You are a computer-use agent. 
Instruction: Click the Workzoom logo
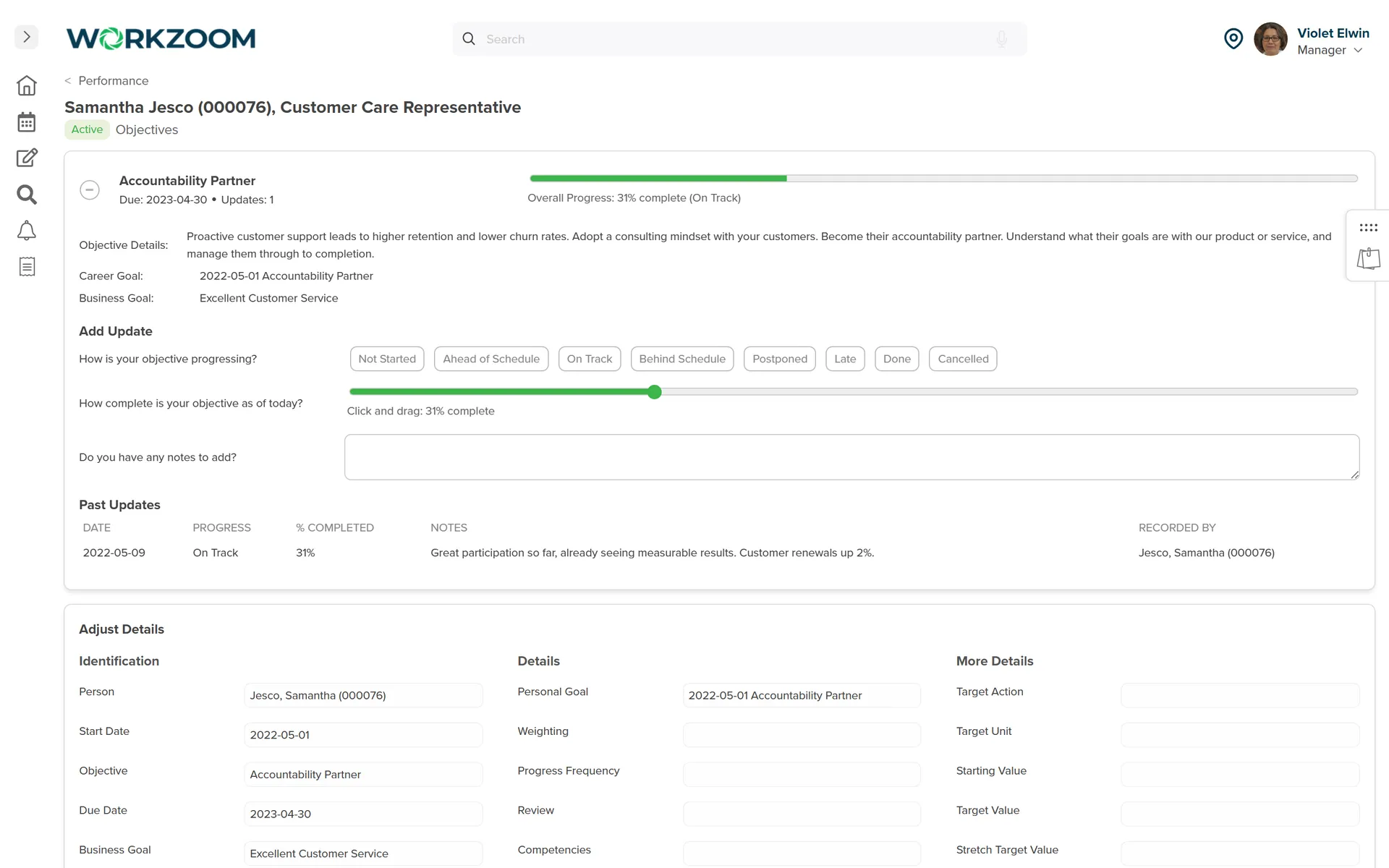click(161, 38)
